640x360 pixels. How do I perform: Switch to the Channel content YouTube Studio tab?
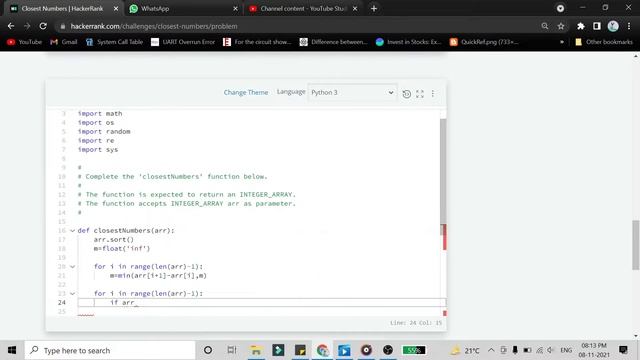tap(303, 9)
